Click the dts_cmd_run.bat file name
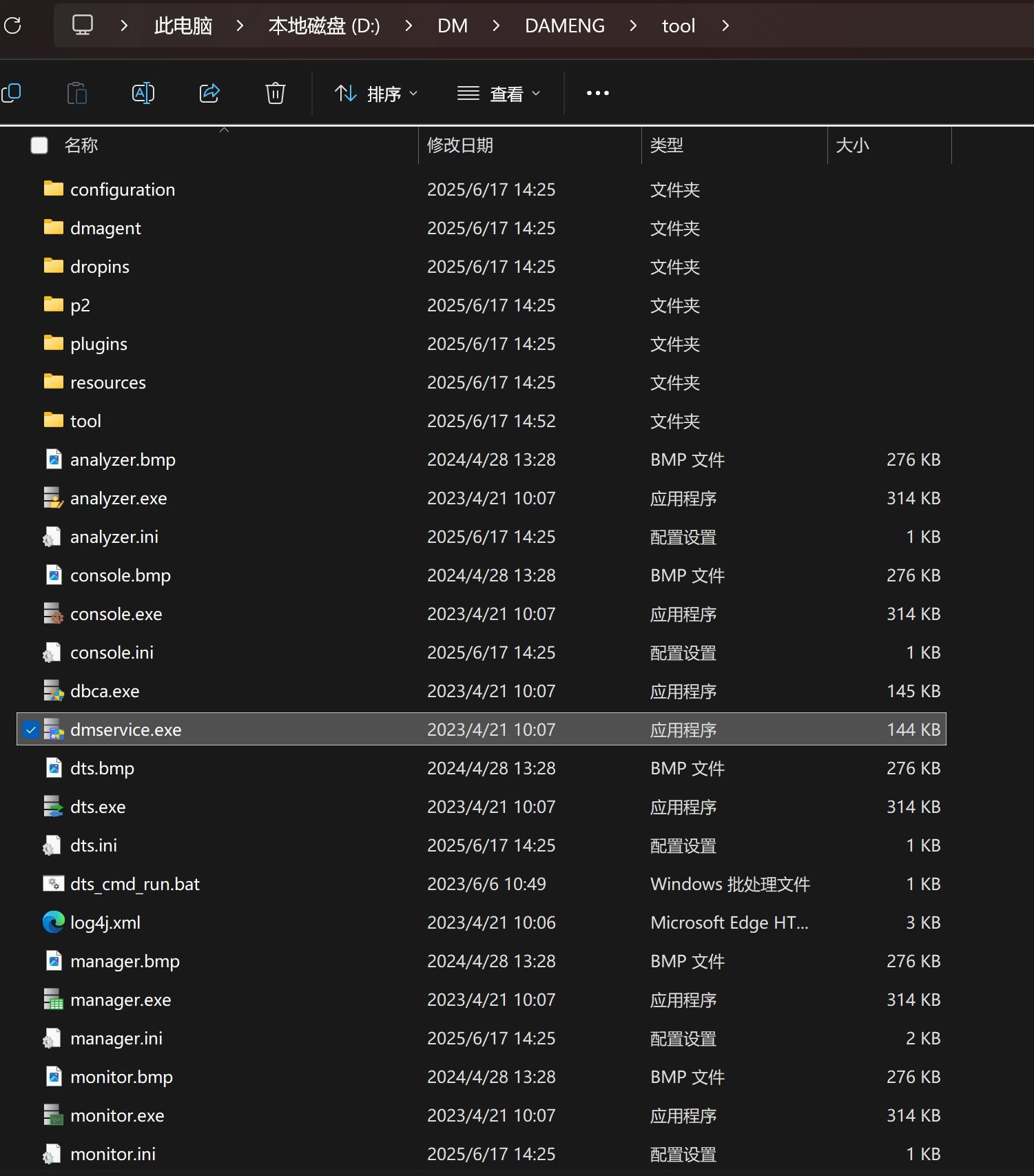This screenshot has height=1176, width=1034. coord(135,884)
